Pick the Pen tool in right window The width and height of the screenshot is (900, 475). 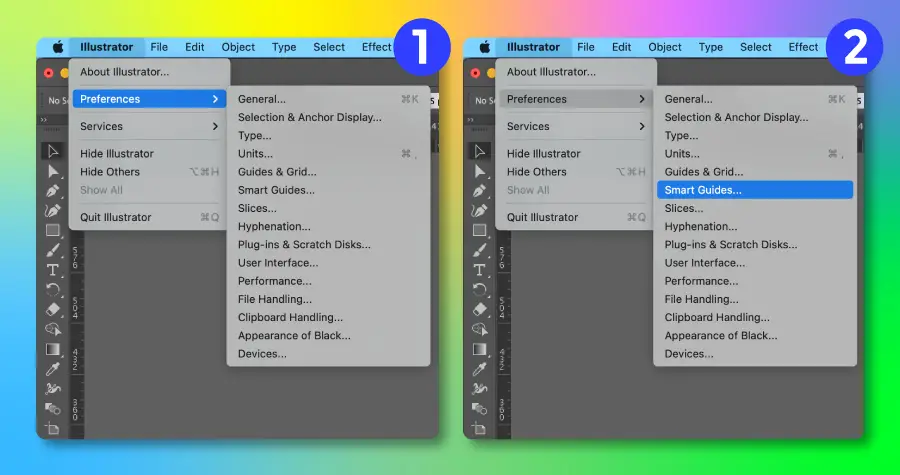click(x=480, y=190)
